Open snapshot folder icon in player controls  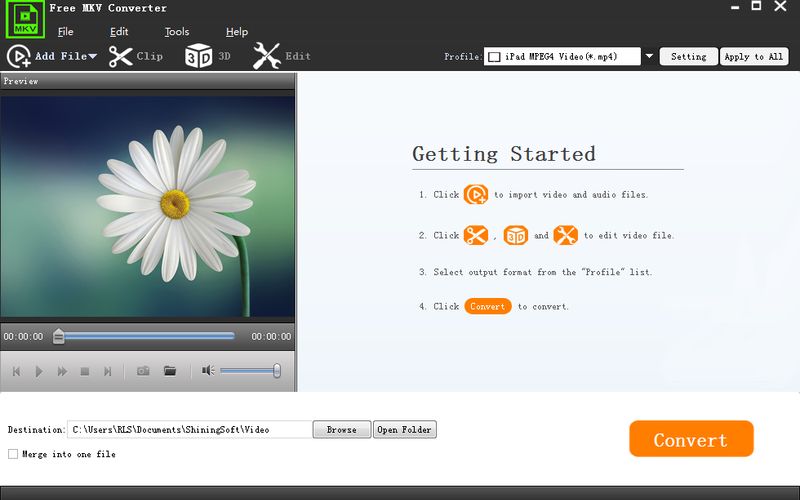(x=170, y=371)
